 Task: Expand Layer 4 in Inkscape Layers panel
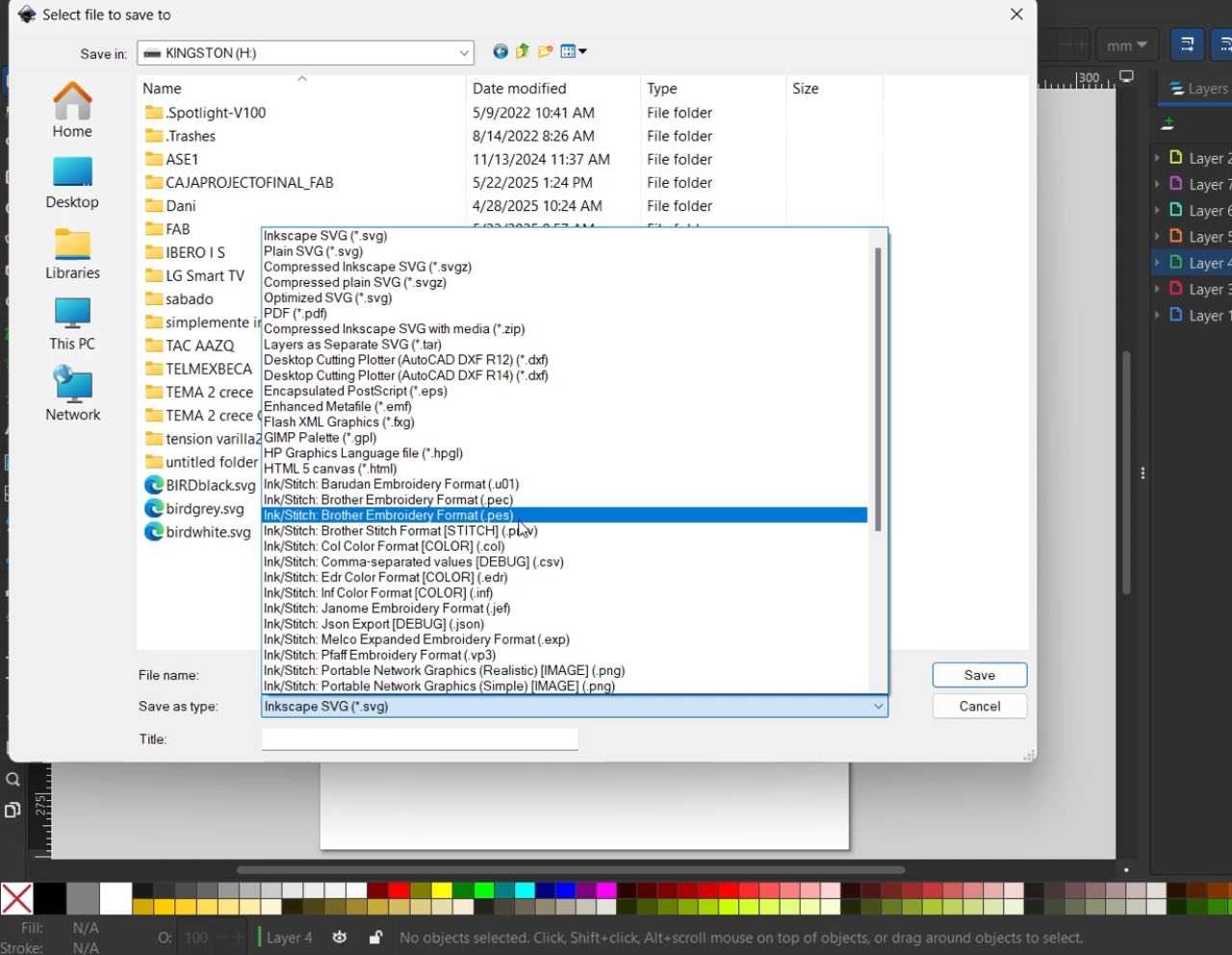tap(1157, 262)
